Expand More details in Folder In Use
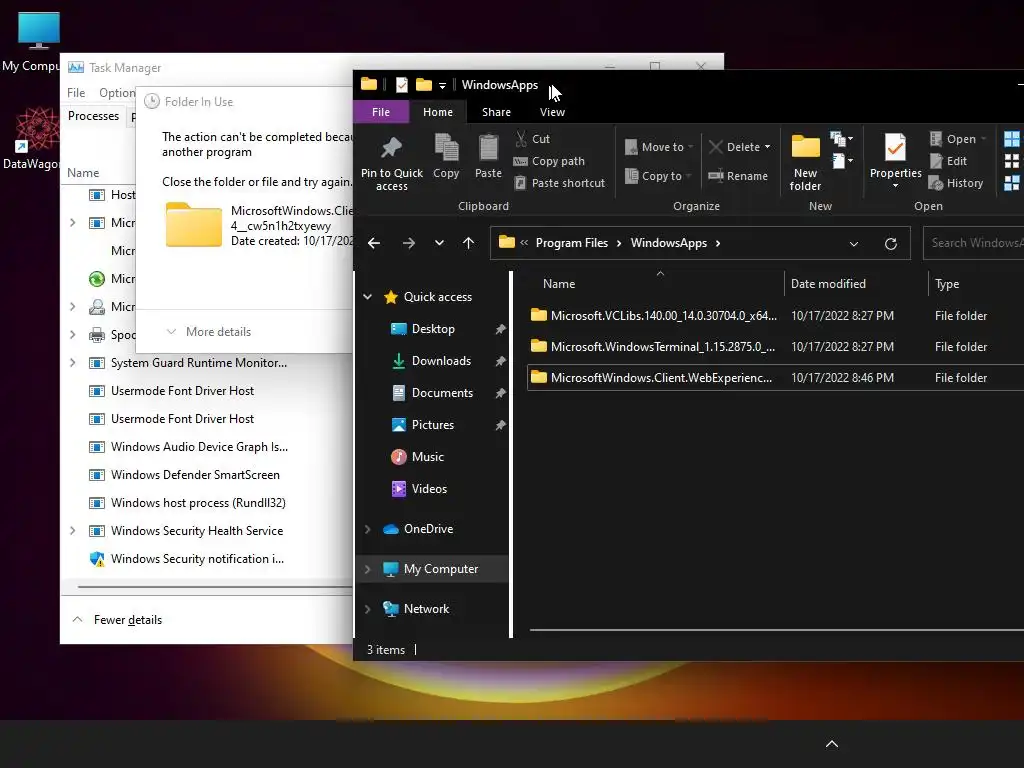 click(208, 332)
